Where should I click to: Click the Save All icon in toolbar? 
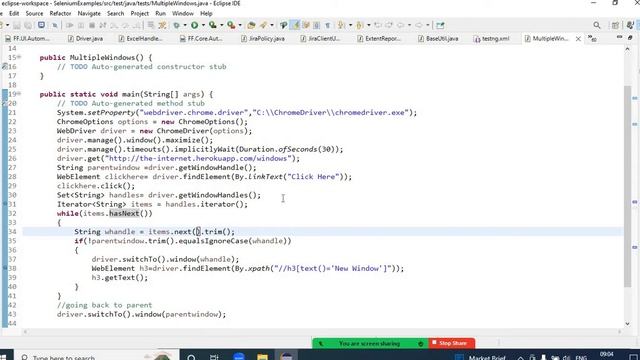[28, 25]
